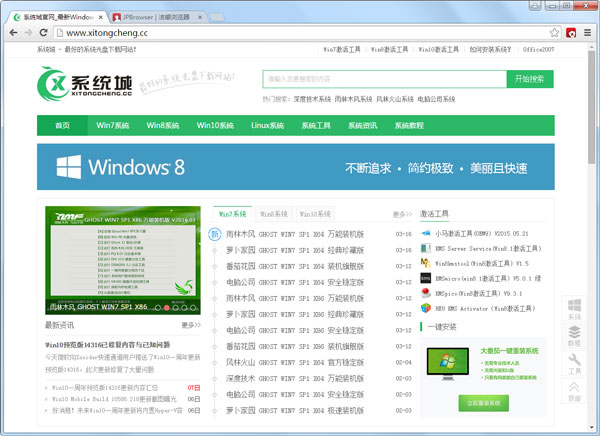Select the red active slideshow dot
This screenshot has width=600, height=436.
pos(166,308)
